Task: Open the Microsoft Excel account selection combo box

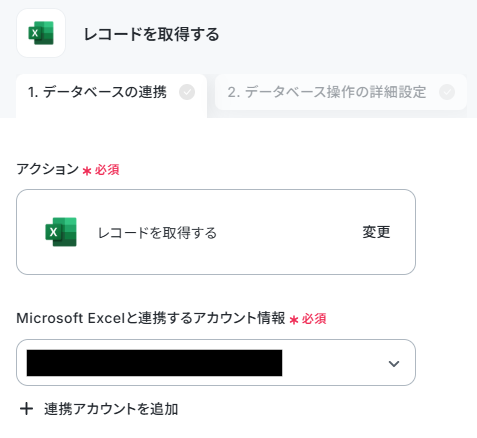Action: [216, 363]
